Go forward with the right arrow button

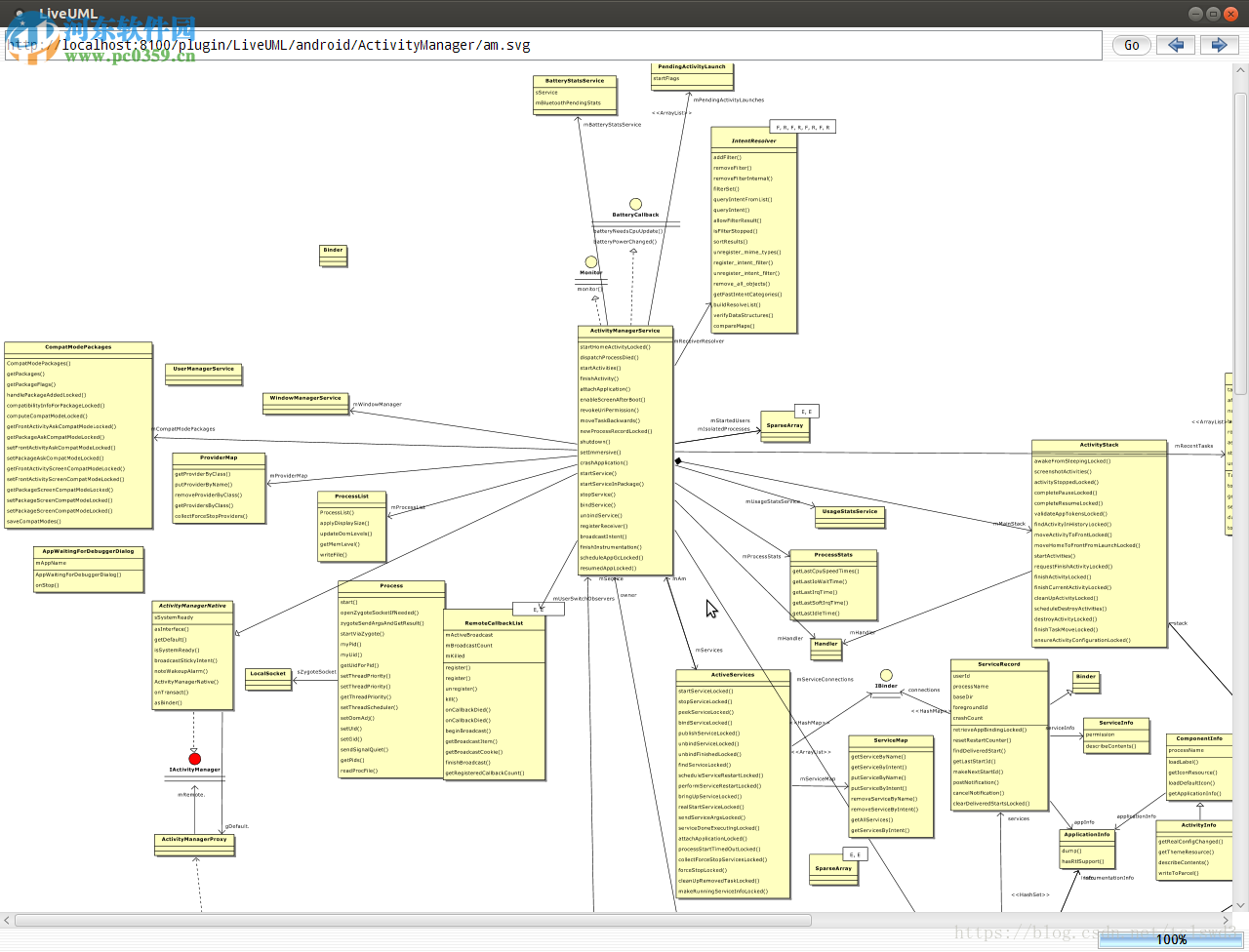pos(1219,45)
